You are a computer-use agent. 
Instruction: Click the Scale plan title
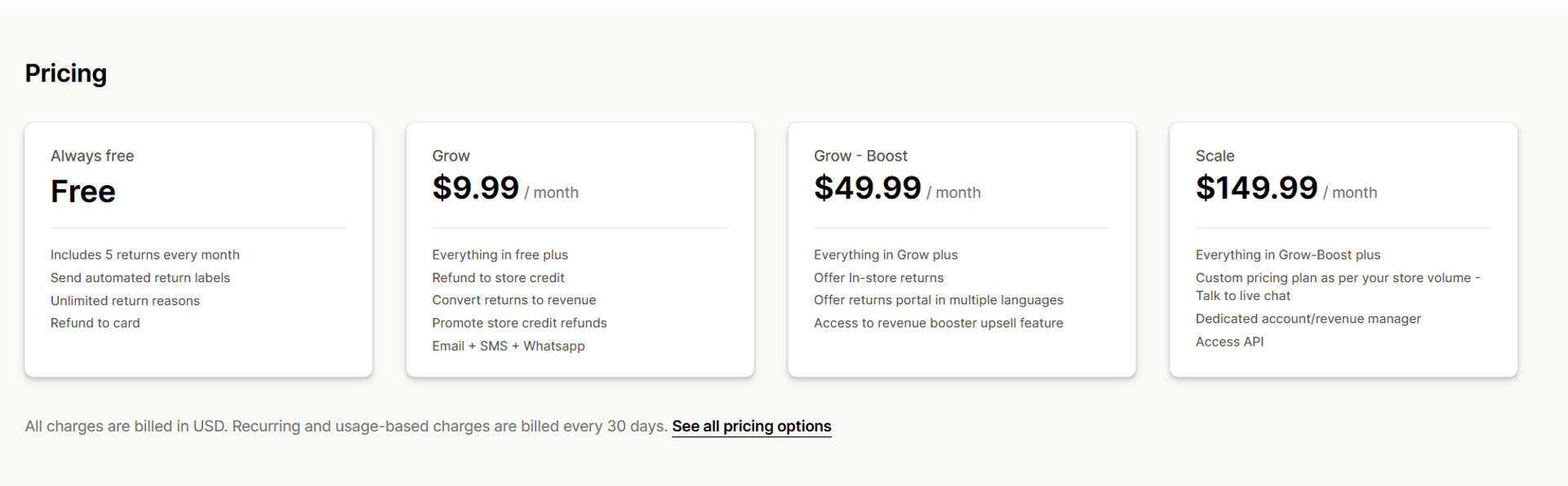1215,156
